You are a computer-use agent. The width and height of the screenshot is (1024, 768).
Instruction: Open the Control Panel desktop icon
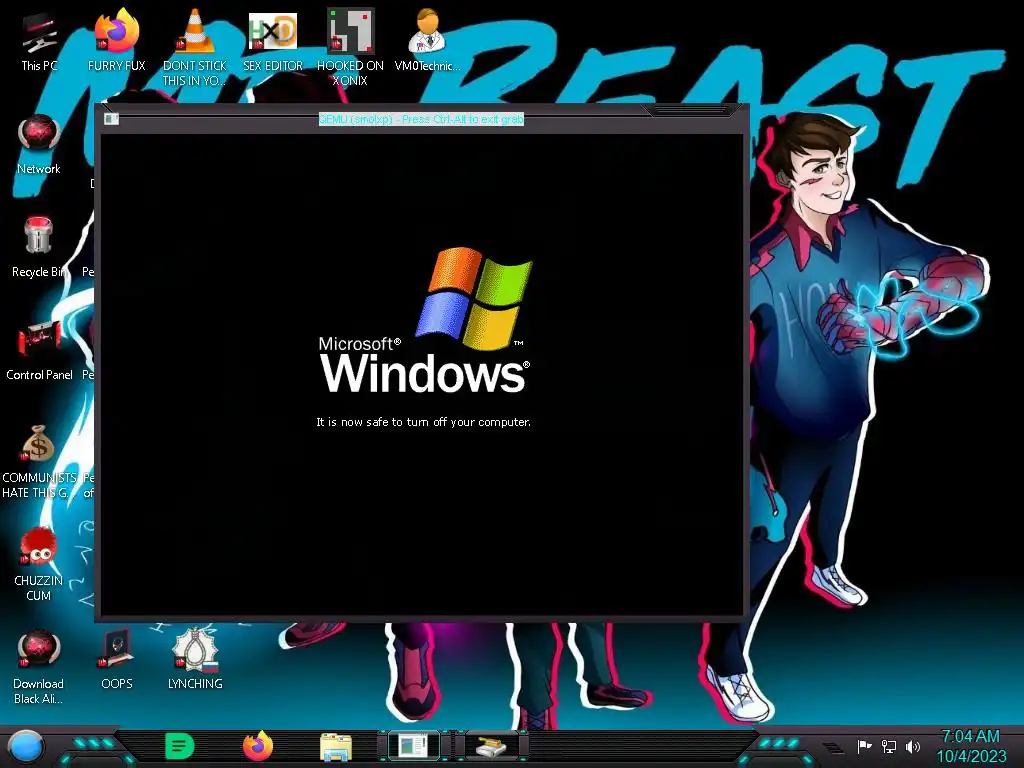click(39, 351)
